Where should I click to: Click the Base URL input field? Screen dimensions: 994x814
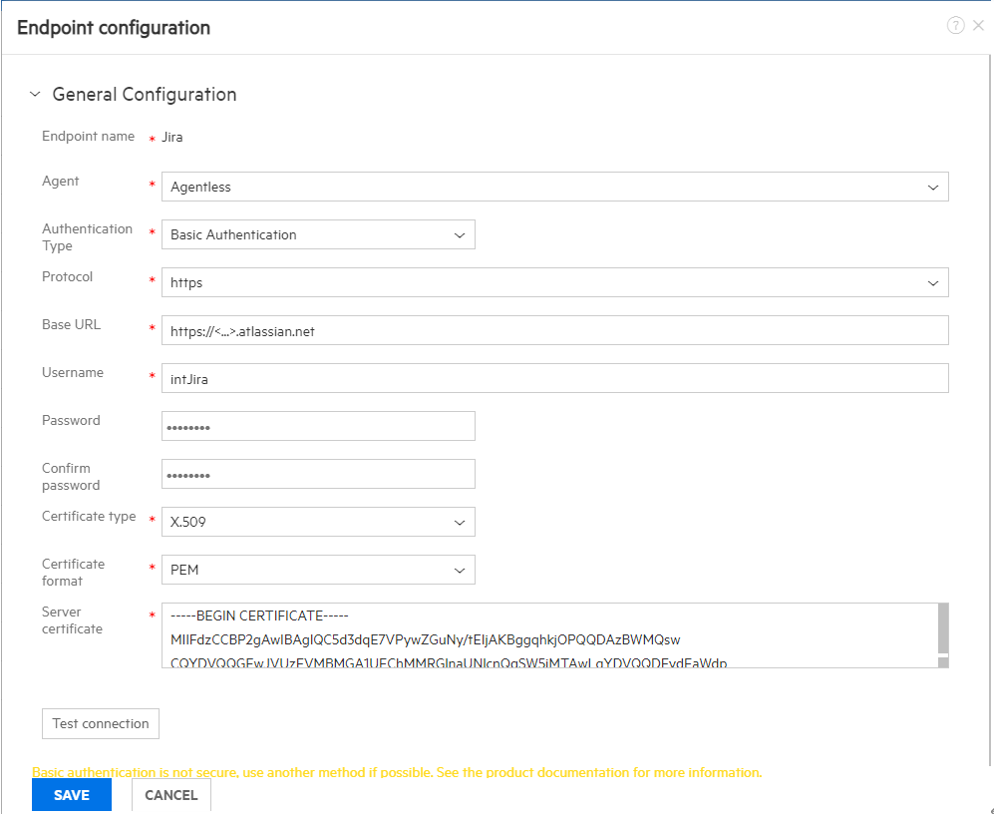coord(555,330)
